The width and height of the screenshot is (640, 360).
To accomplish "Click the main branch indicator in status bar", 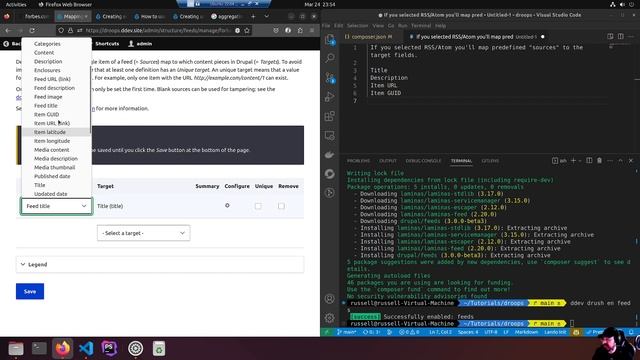I will [x=347, y=332].
